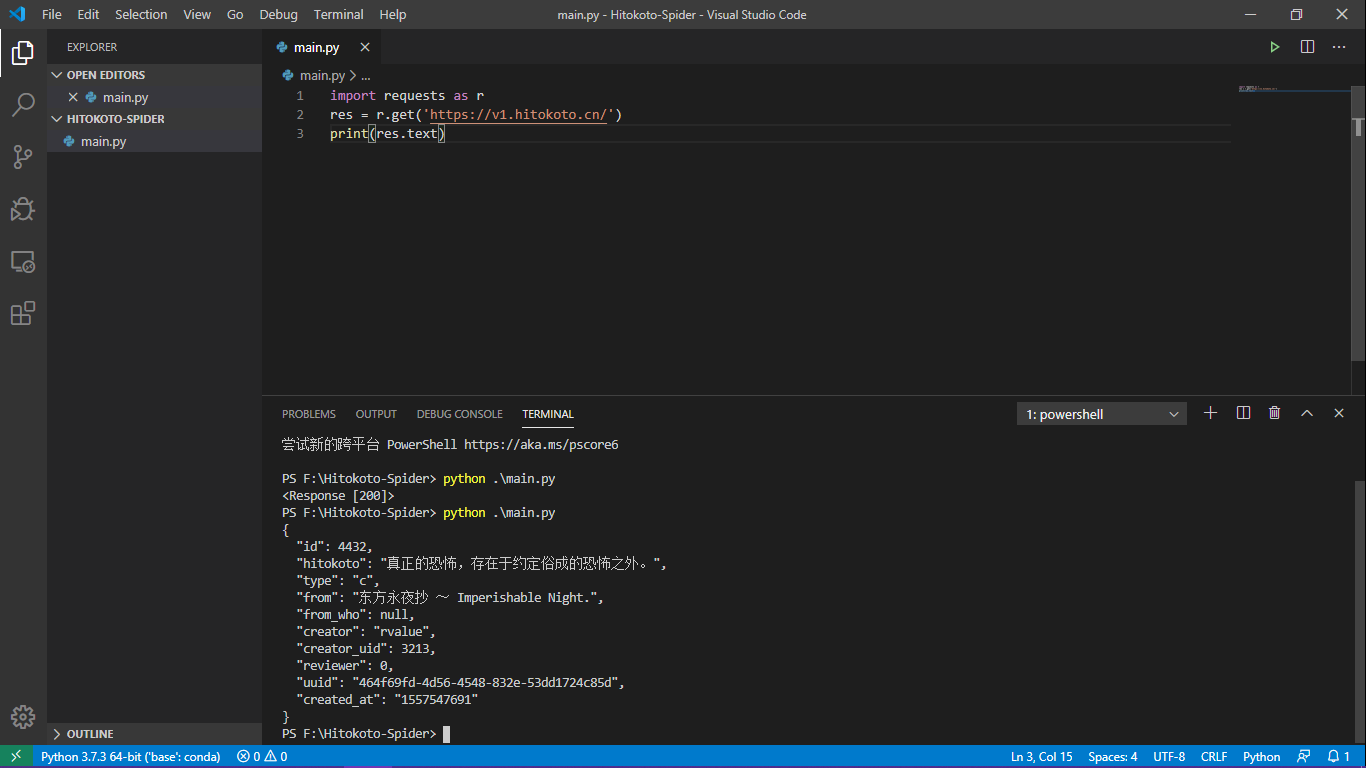Split the editor to the right
The height and width of the screenshot is (768, 1366).
coord(1307,47)
